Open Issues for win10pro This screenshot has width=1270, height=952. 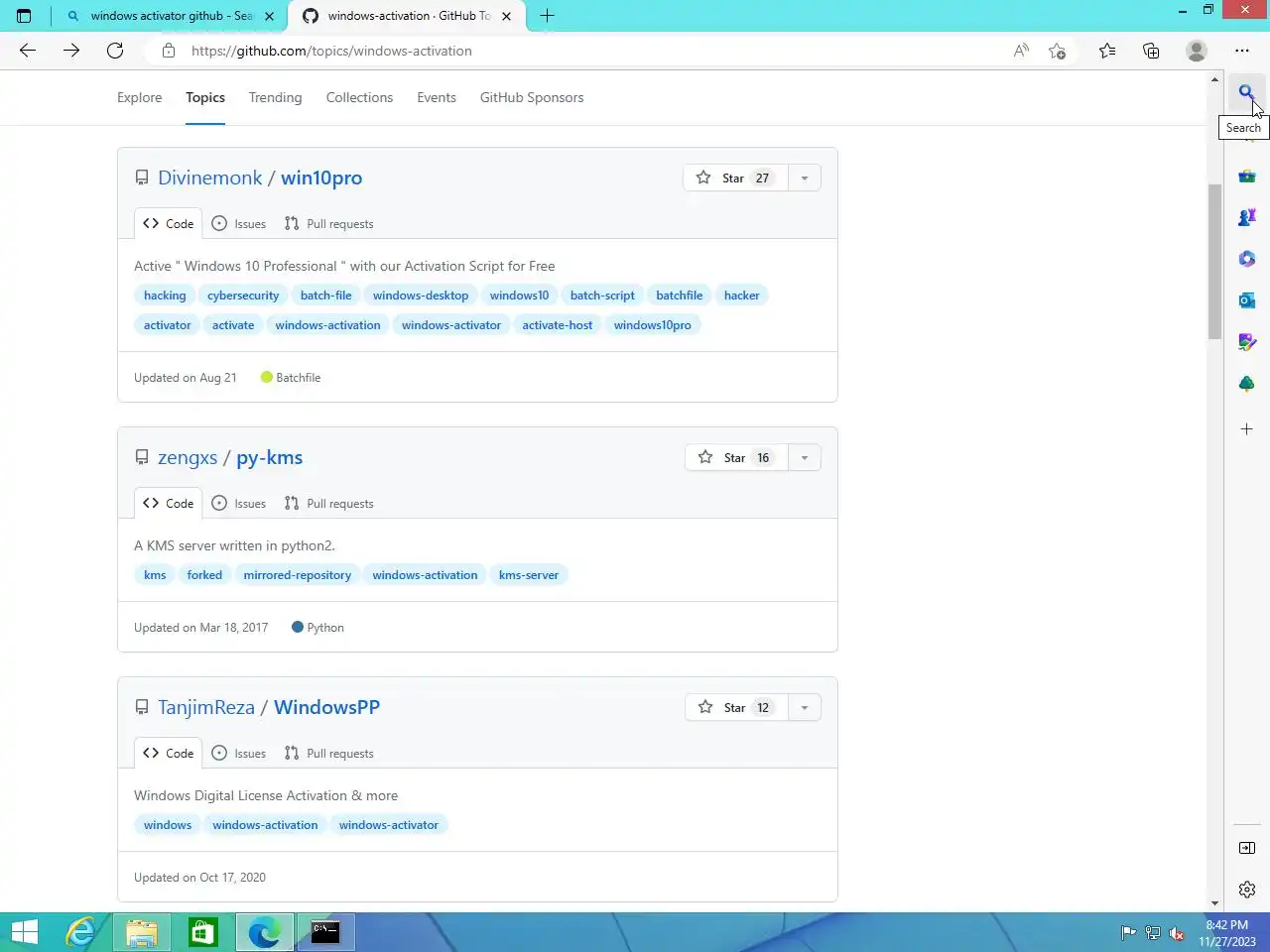(x=239, y=224)
